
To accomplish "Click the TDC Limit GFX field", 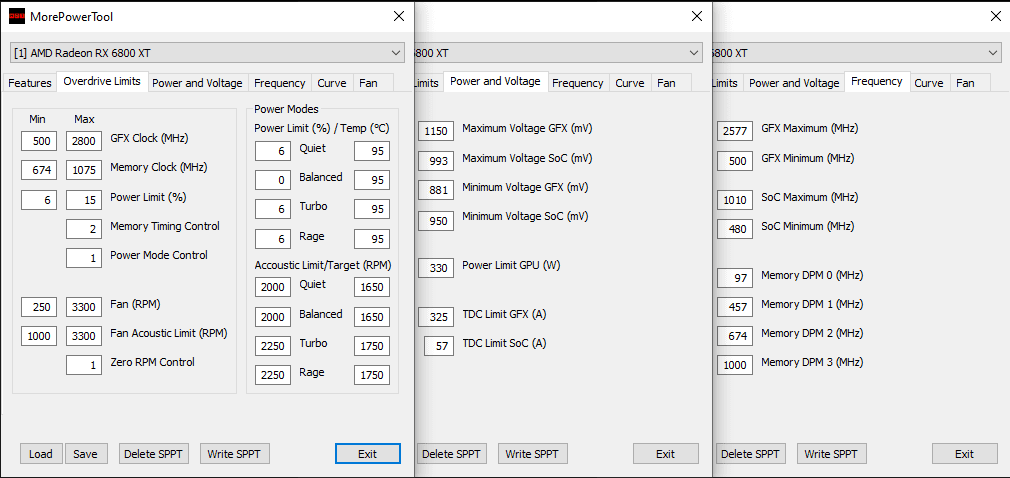I will coord(436,317).
